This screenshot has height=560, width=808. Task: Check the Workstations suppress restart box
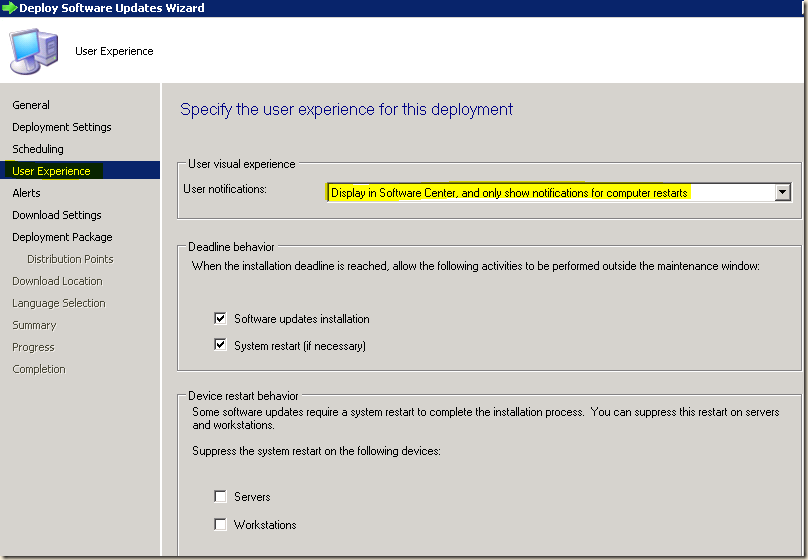(x=220, y=524)
